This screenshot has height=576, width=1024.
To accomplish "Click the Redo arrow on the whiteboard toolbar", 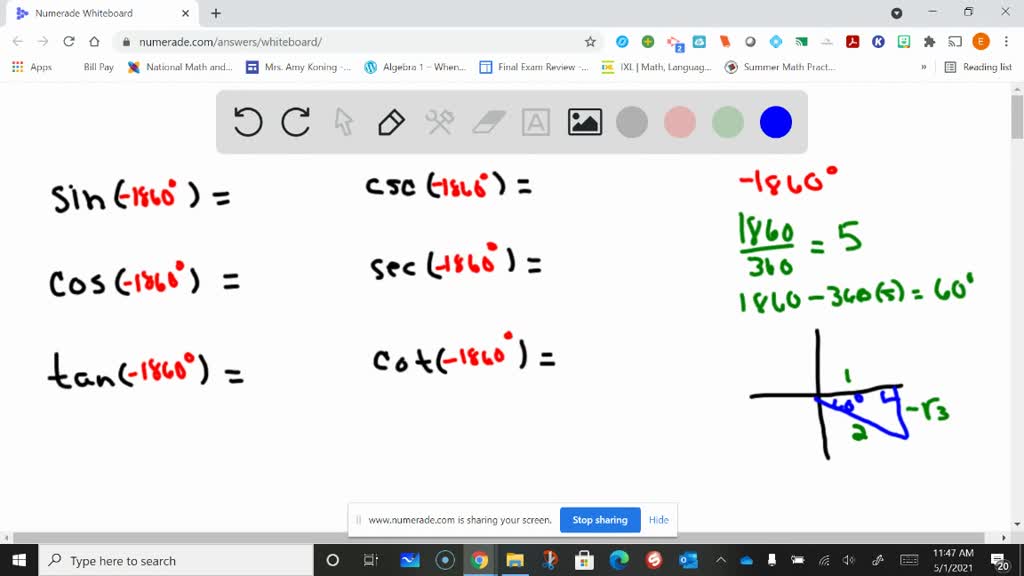I will 296,121.
